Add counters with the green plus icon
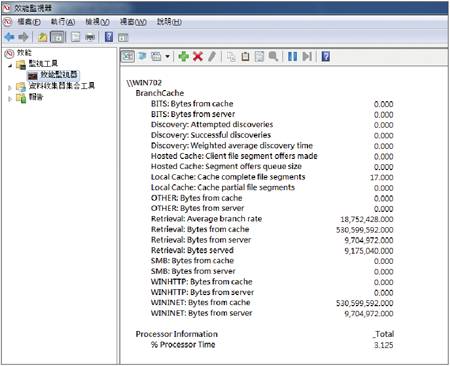Image resolution: width=450 pixels, height=366 pixels. (183, 56)
